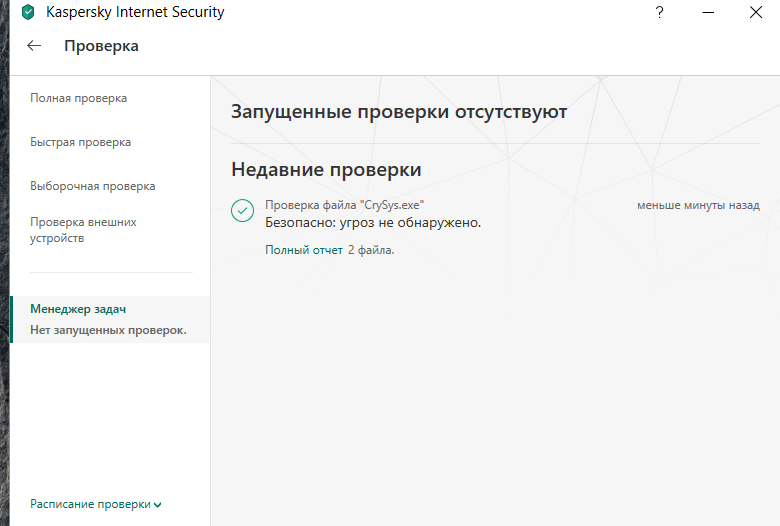Open Проверка внешних устройств section
This screenshot has width=780, height=526.
pyautogui.click(x=84, y=230)
